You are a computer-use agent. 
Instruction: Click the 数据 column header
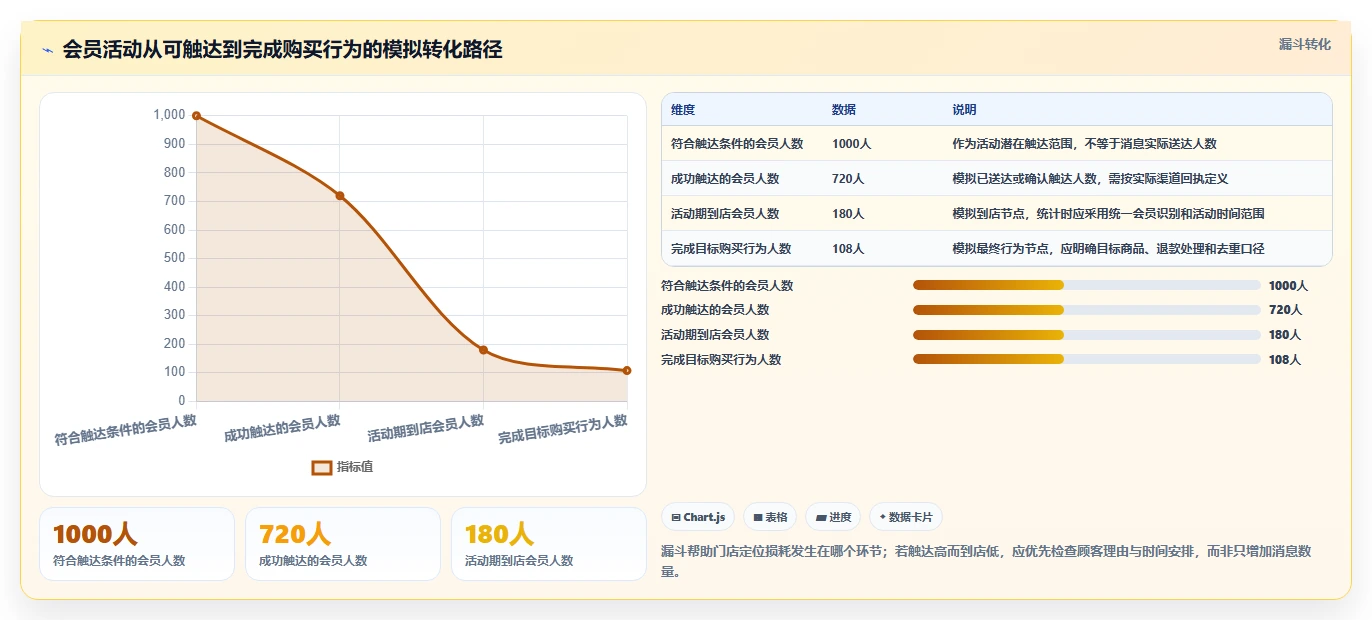click(844, 110)
